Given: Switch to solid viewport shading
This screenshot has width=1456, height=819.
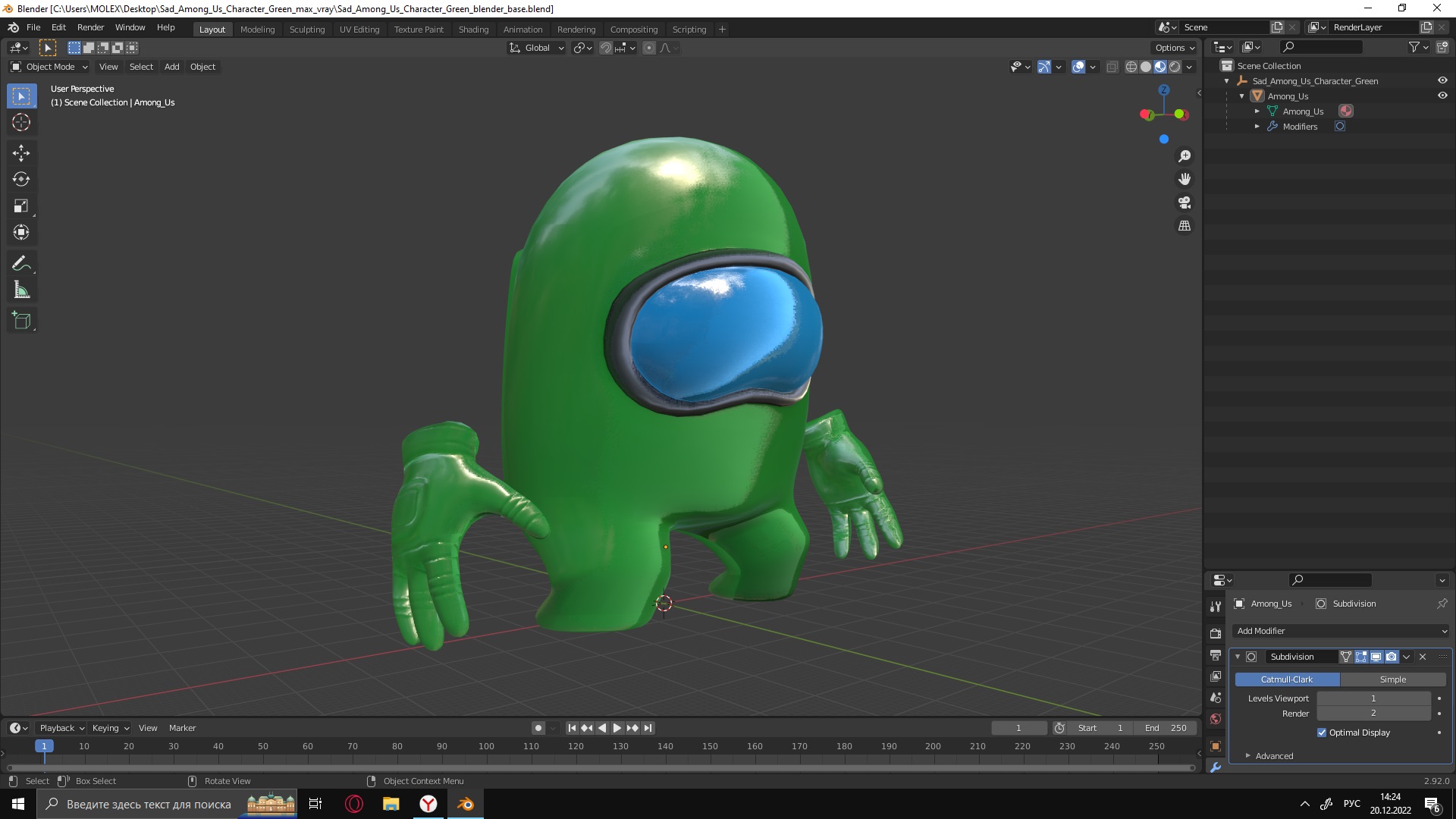Looking at the screenshot, I should click(x=1145, y=67).
